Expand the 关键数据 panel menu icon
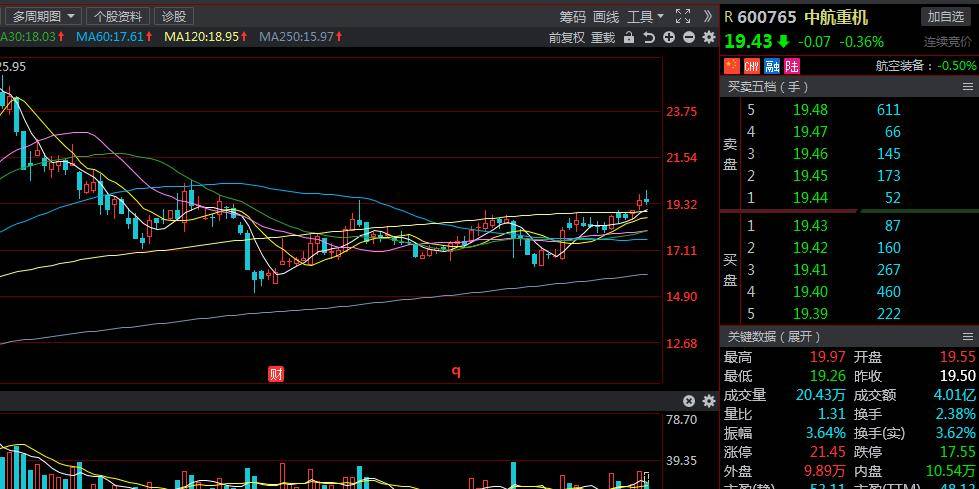Image resolution: width=979 pixels, height=489 pixels. (x=968, y=337)
